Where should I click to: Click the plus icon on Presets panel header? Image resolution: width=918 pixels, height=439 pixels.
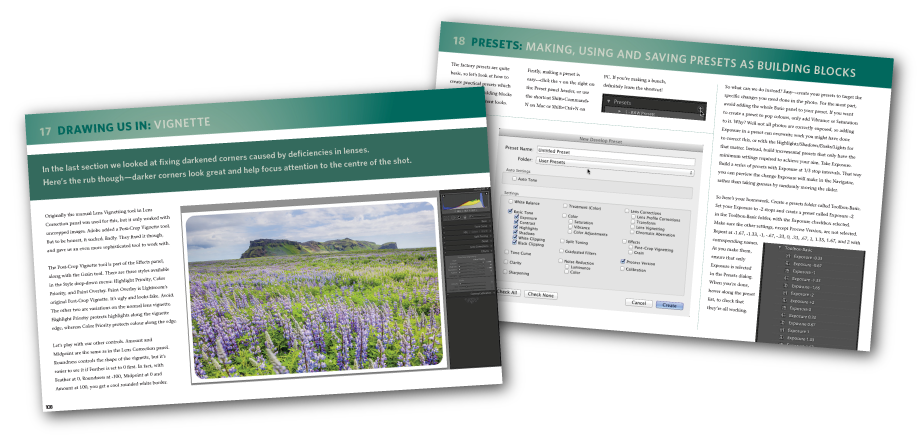(x=700, y=108)
